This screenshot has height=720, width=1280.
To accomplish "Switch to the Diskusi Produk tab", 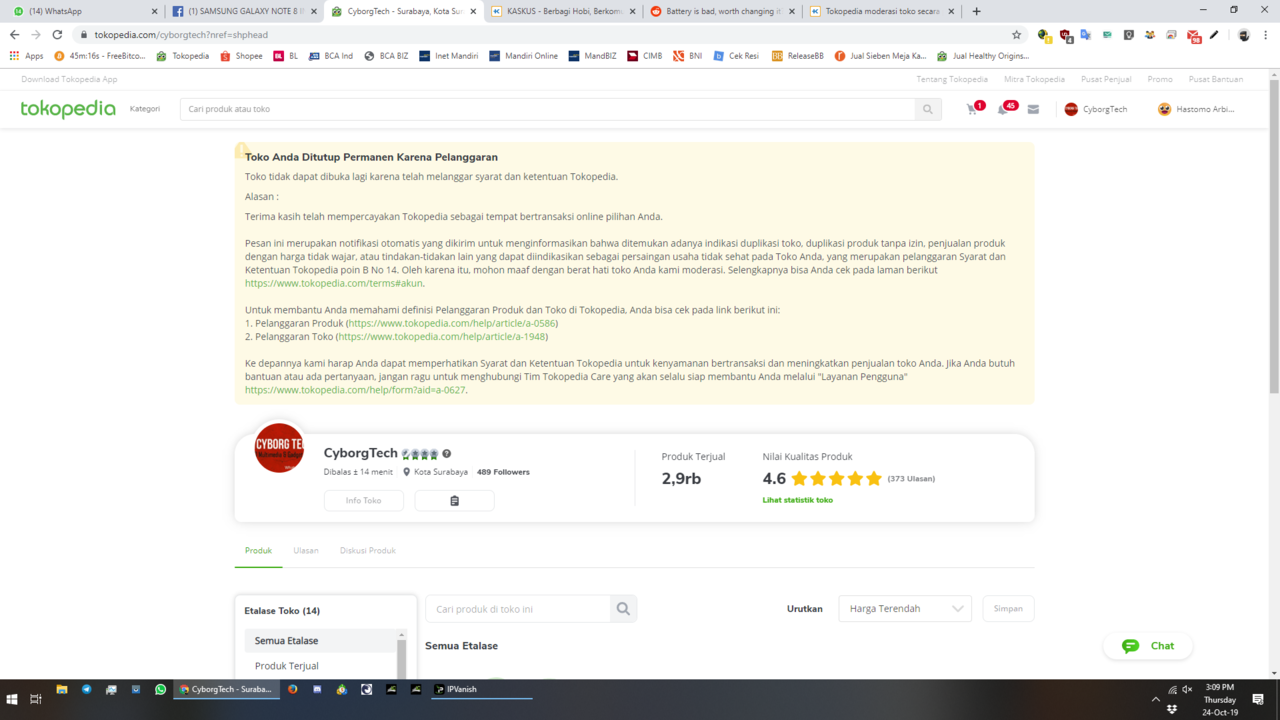I will pyautogui.click(x=368, y=551).
